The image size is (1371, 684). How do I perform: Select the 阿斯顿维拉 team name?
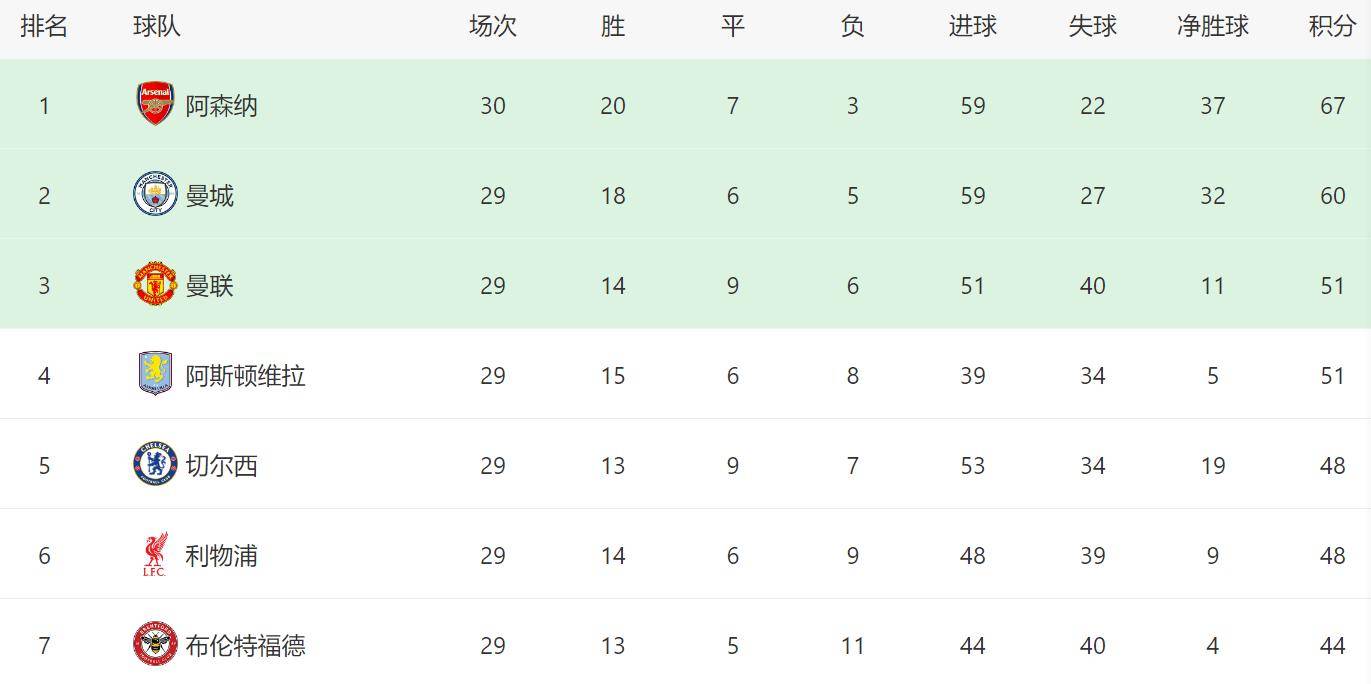point(245,376)
